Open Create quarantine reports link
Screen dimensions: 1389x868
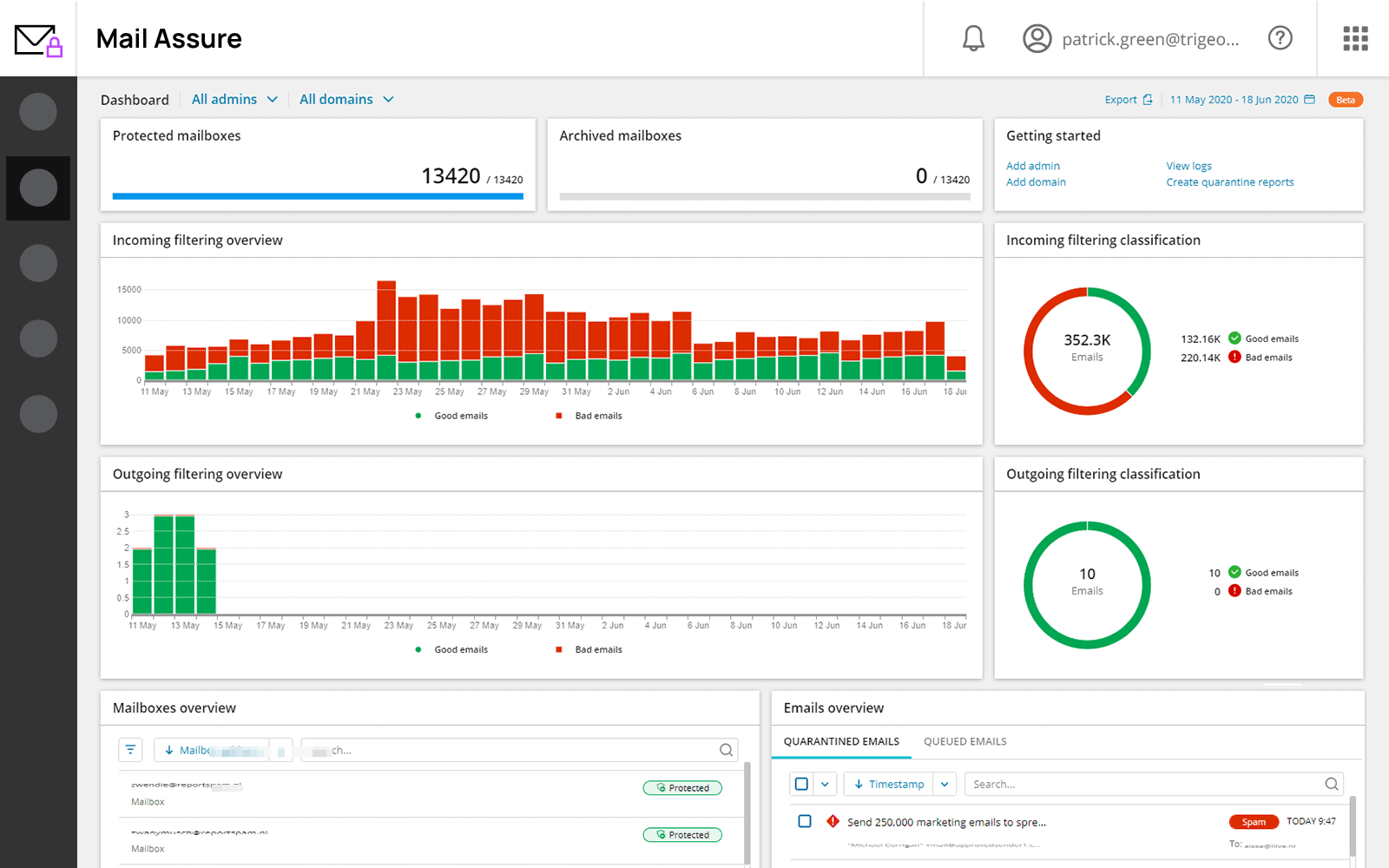pyautogui.click(x=1230, y=182)
